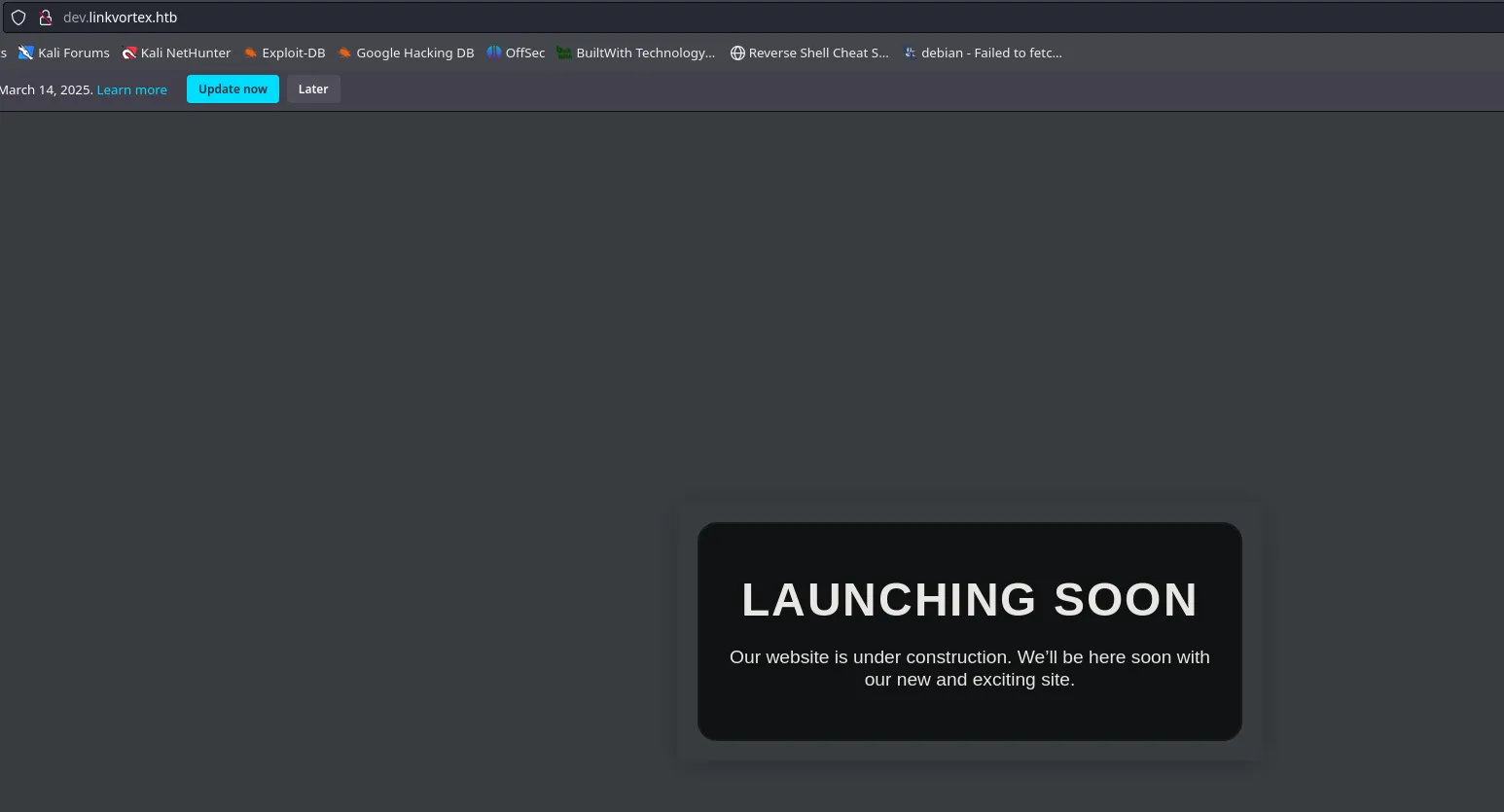
Task: Click the dev.linkvortex.htb URL text
Action: (120, 18)
